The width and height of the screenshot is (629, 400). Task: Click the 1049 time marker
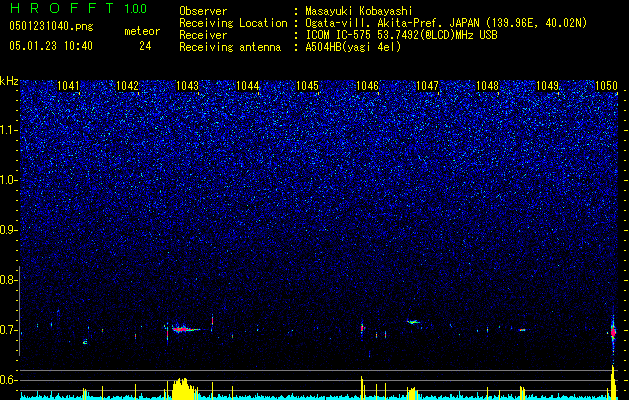[548, 86]
